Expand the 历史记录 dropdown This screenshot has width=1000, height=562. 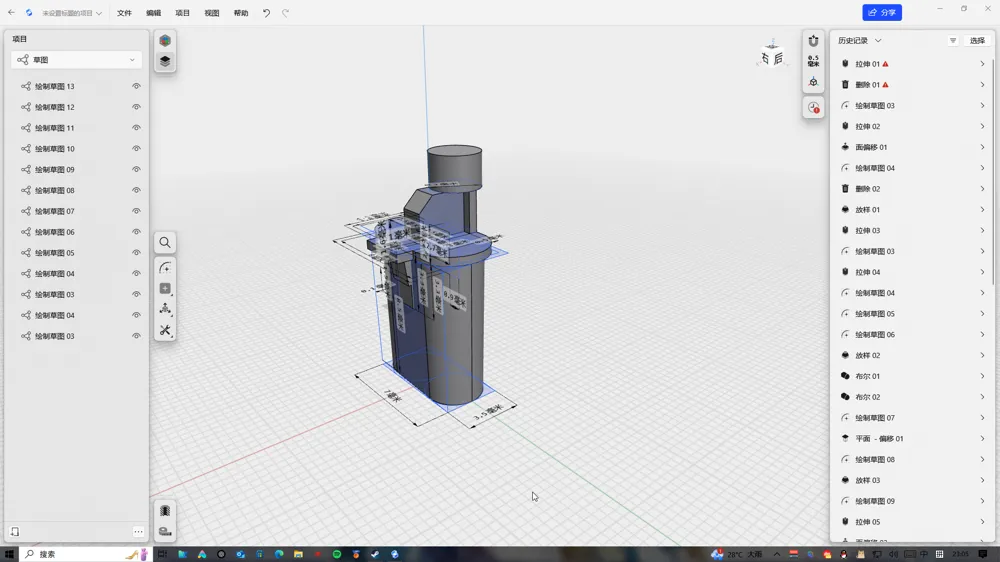[x=859, y=40]
